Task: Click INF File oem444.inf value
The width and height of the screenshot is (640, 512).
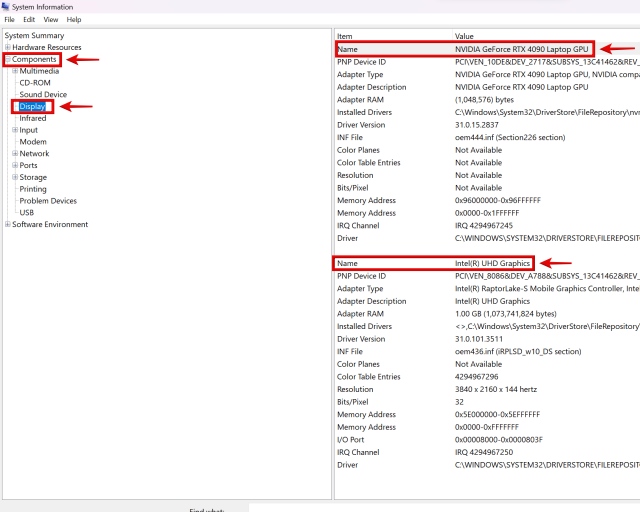Action: [x=510, y=138]
